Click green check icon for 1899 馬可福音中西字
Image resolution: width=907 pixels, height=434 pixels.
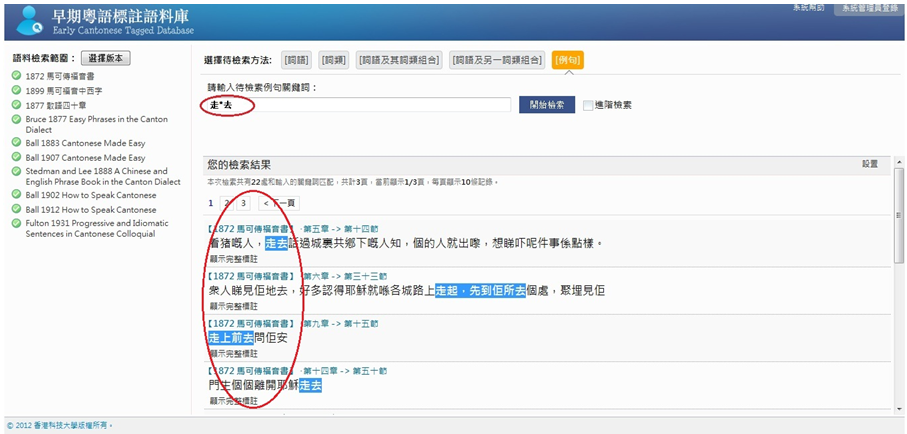[x=17, y=89]
